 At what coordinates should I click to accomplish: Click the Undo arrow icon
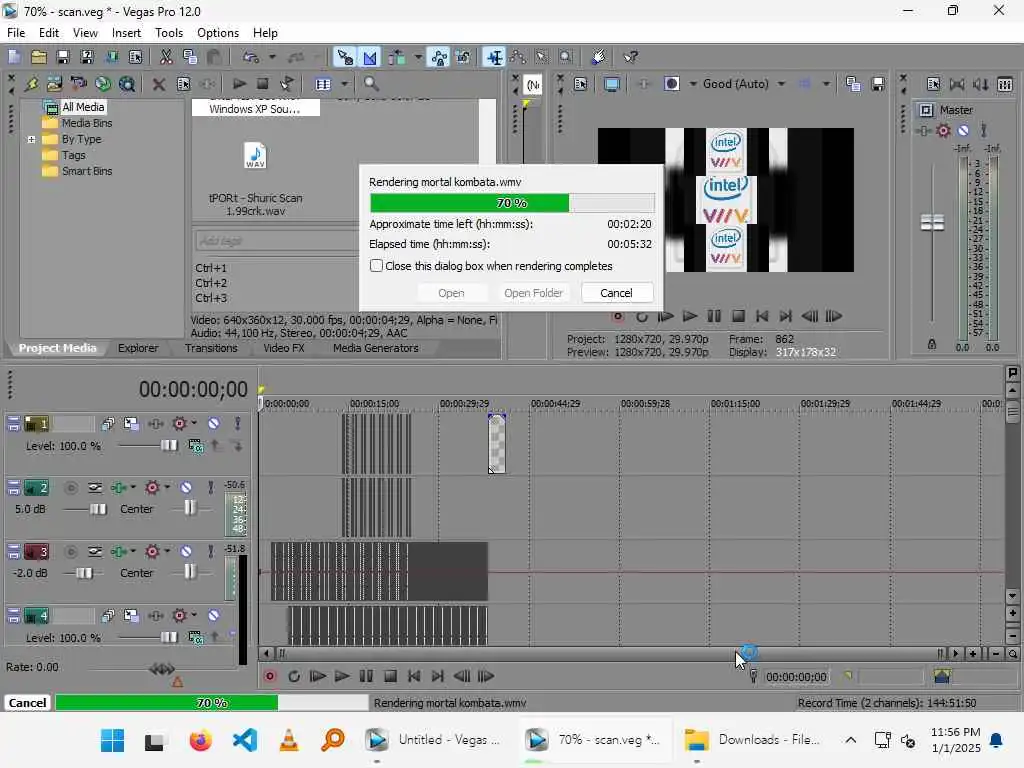(251, 57)
